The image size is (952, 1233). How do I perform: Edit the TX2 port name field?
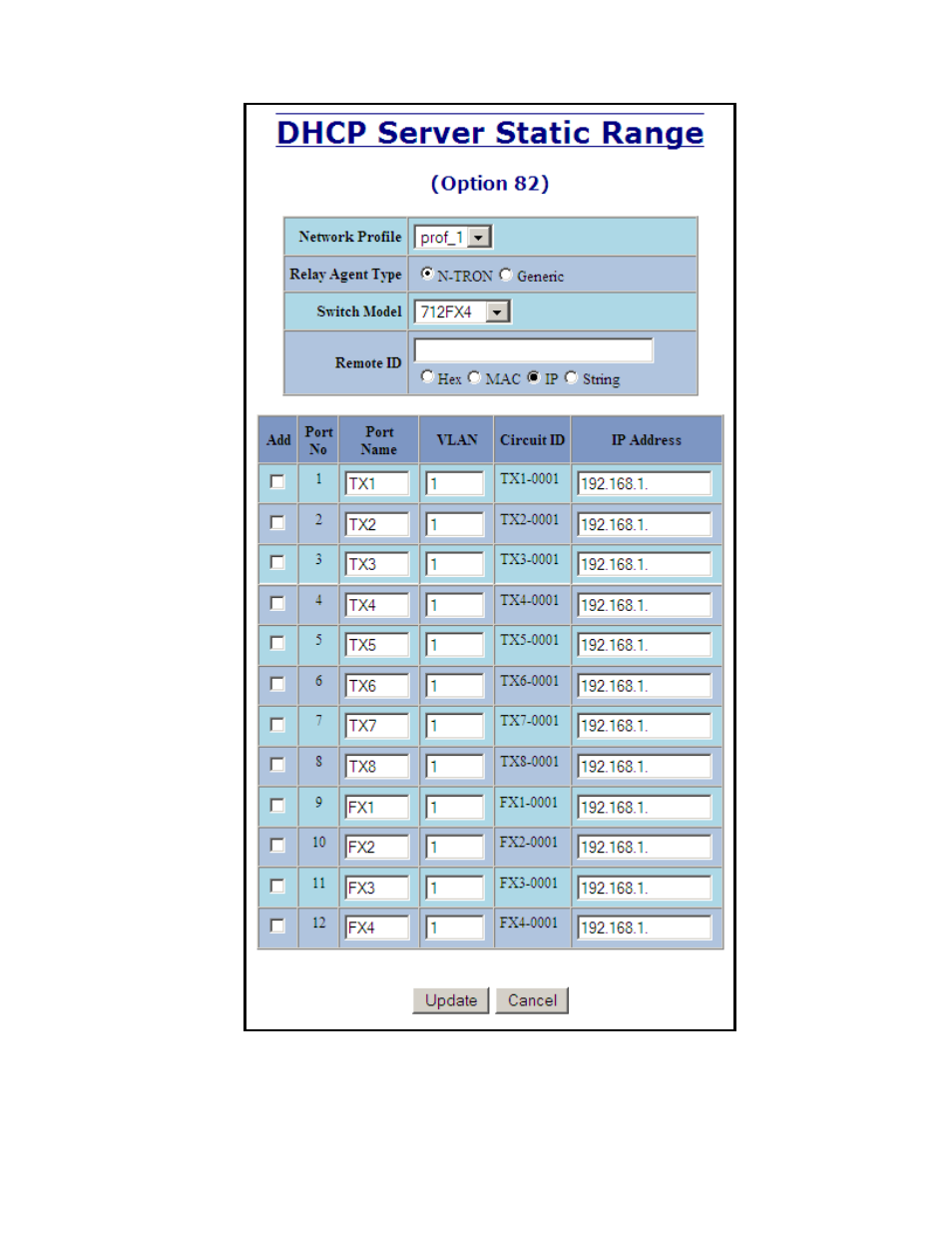(377, 524)
